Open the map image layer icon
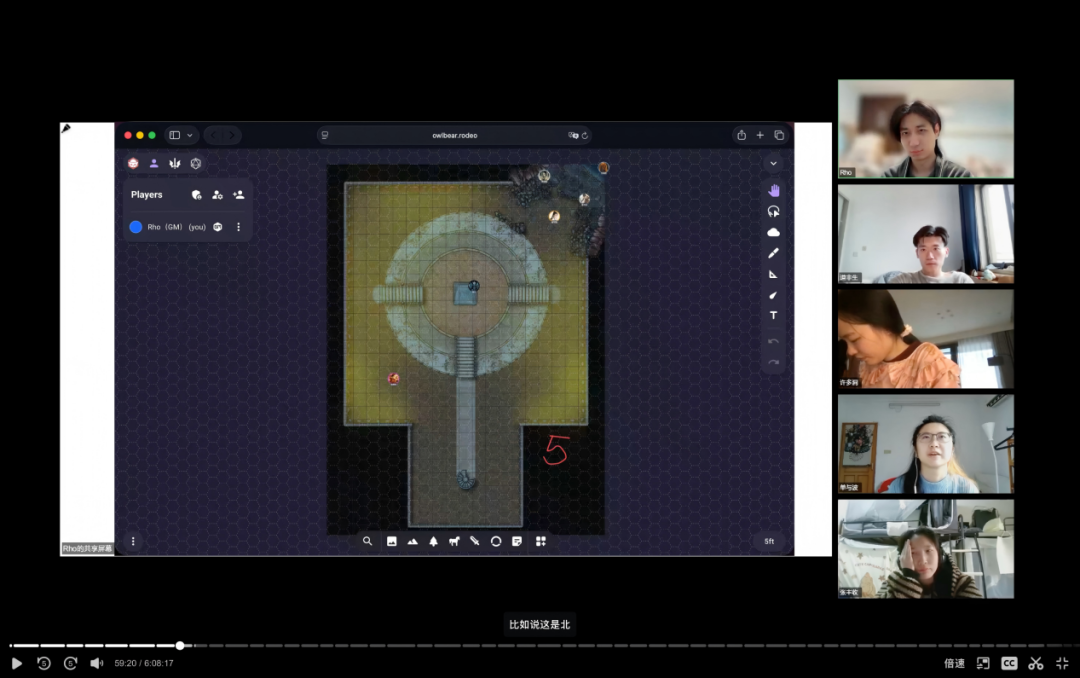The height and width of the screenshot is (678, 1080). point(392,541)
